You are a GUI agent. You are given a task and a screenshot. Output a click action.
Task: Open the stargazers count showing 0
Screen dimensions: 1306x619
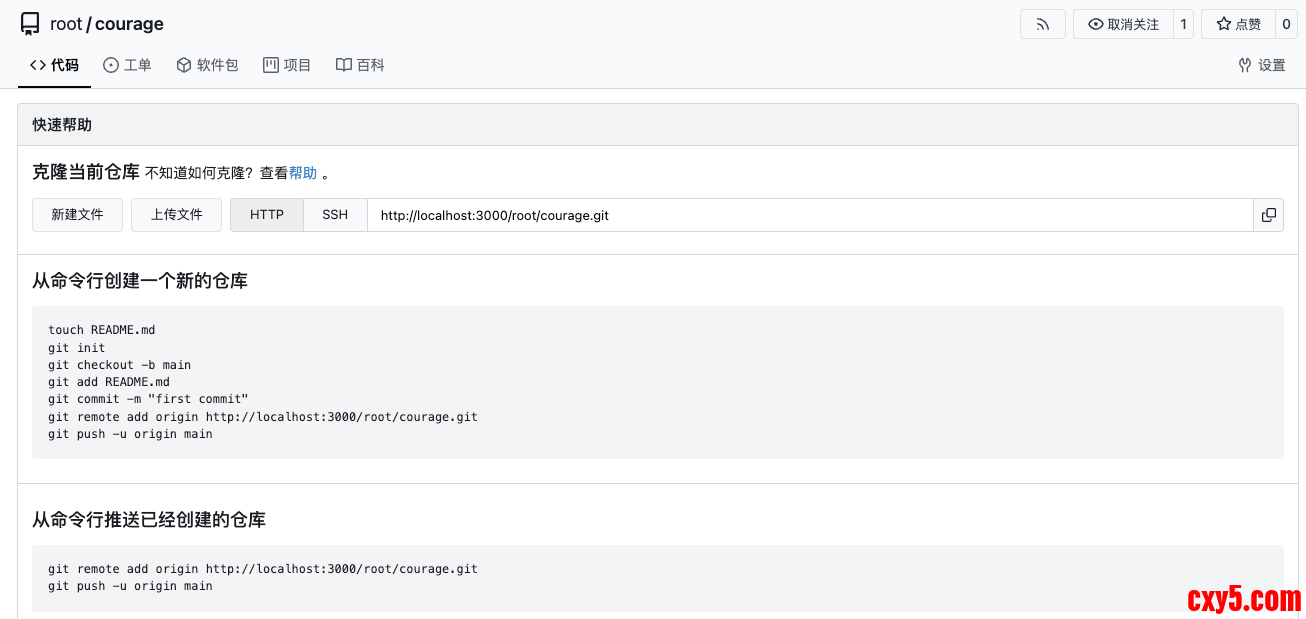[1286, 24]
